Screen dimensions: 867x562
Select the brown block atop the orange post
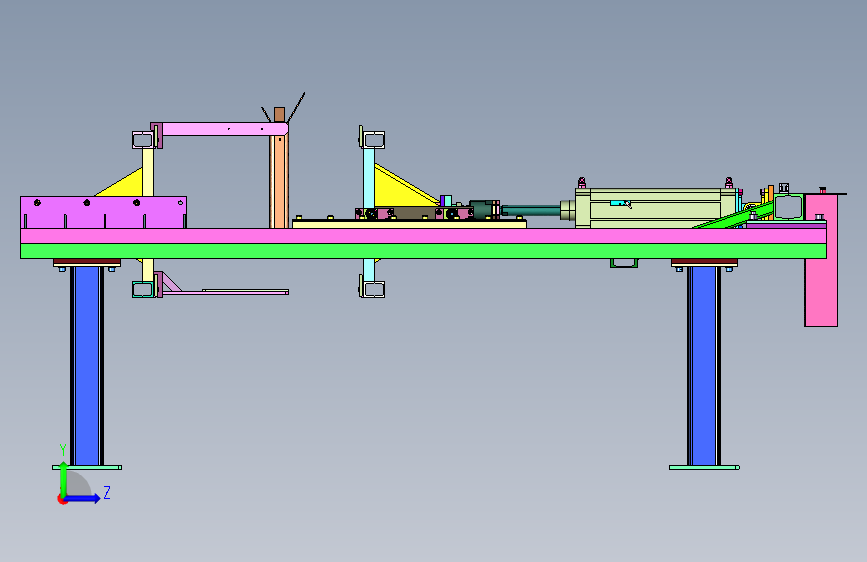pos(279,115)
